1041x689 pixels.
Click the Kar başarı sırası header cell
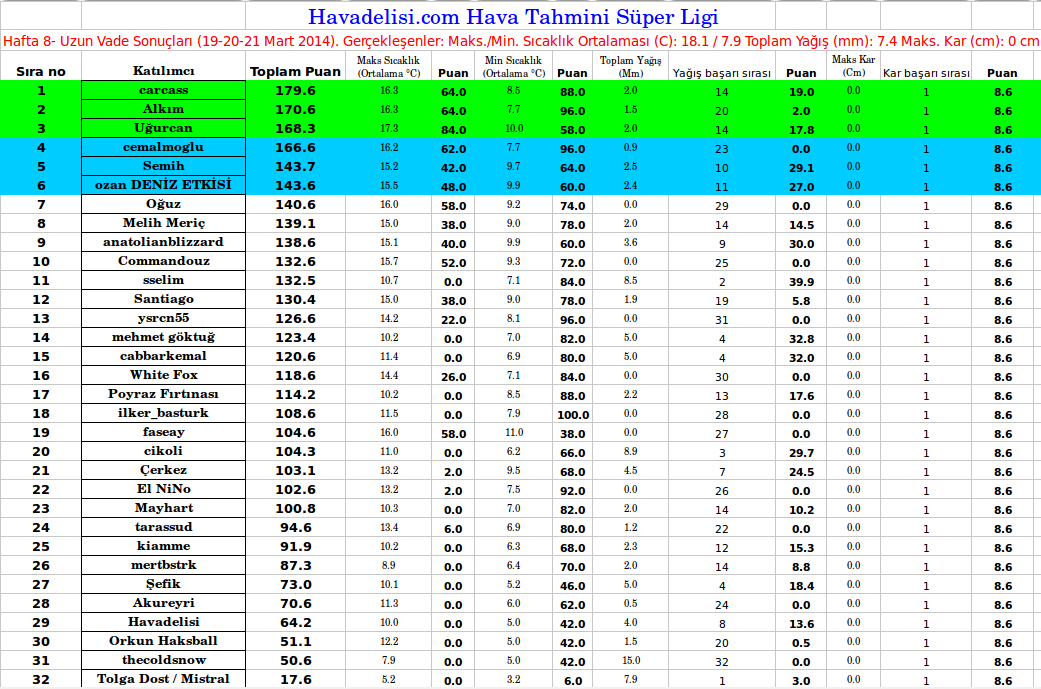pos(926,73)
